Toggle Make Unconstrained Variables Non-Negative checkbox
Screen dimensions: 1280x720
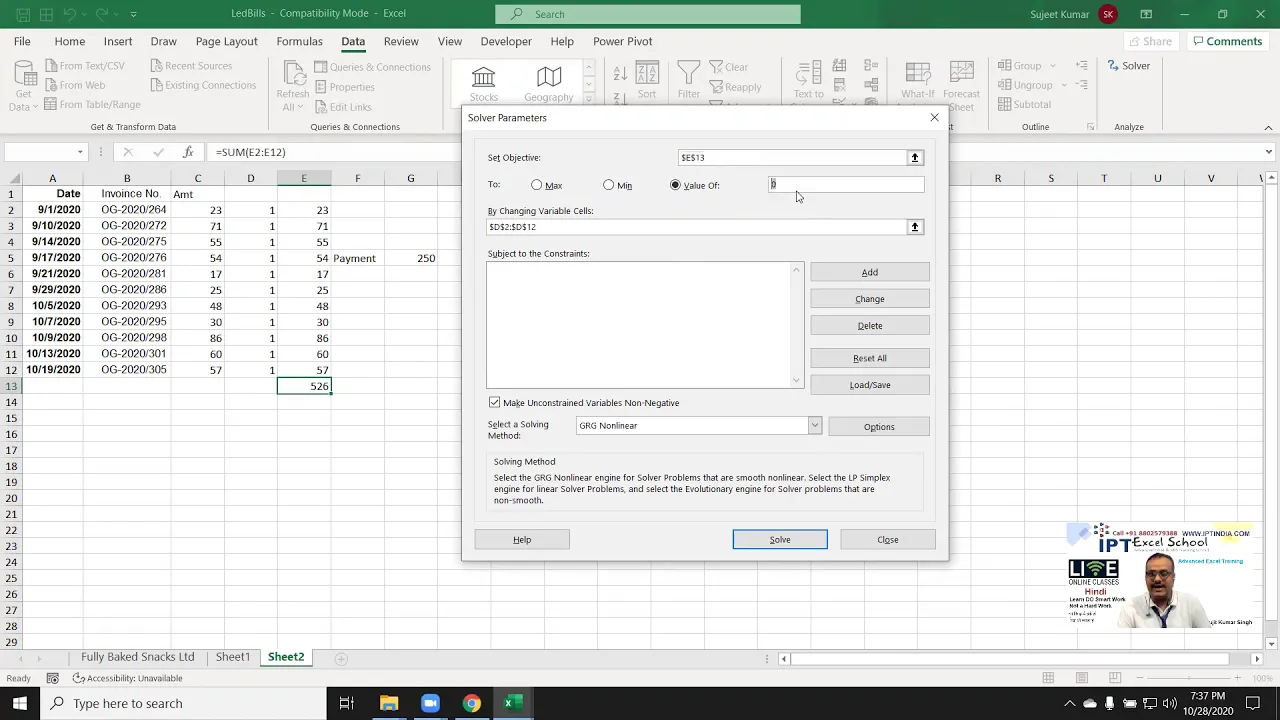coord(494,402)
